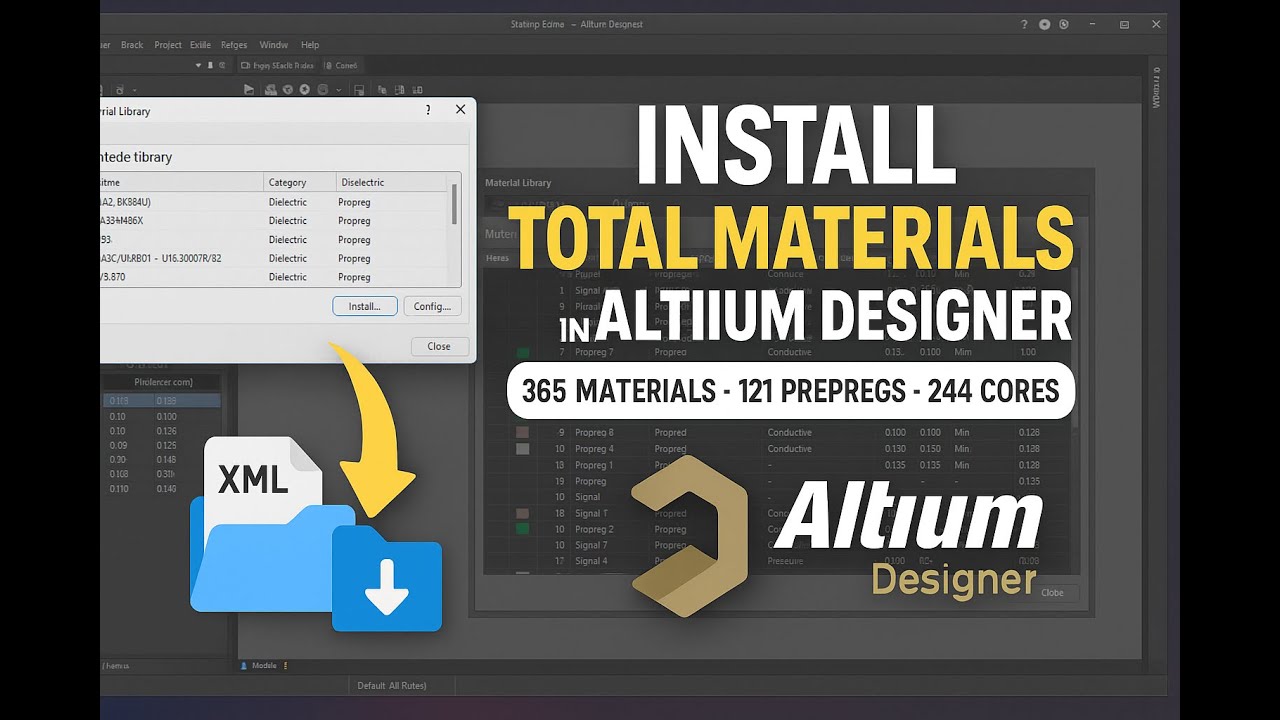Select the Signal 7 layer row
Image resolution: width=1280 pixels, height=720 pixels.
(x=777, y=545)
